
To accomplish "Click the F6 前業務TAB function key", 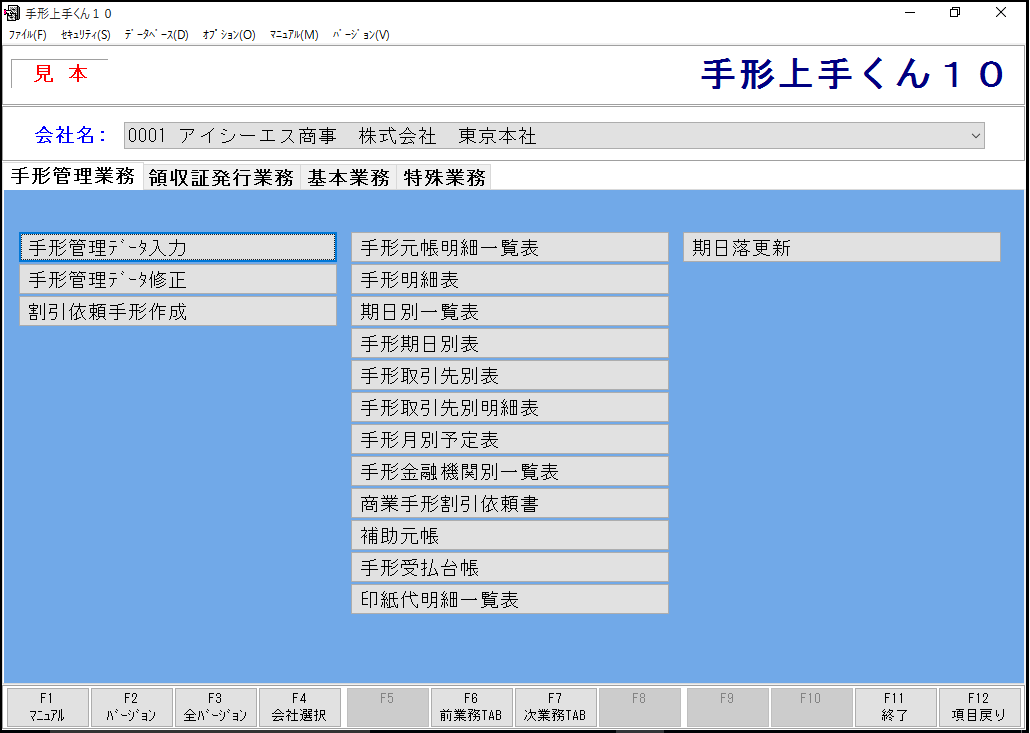I will tap(471, 707).
